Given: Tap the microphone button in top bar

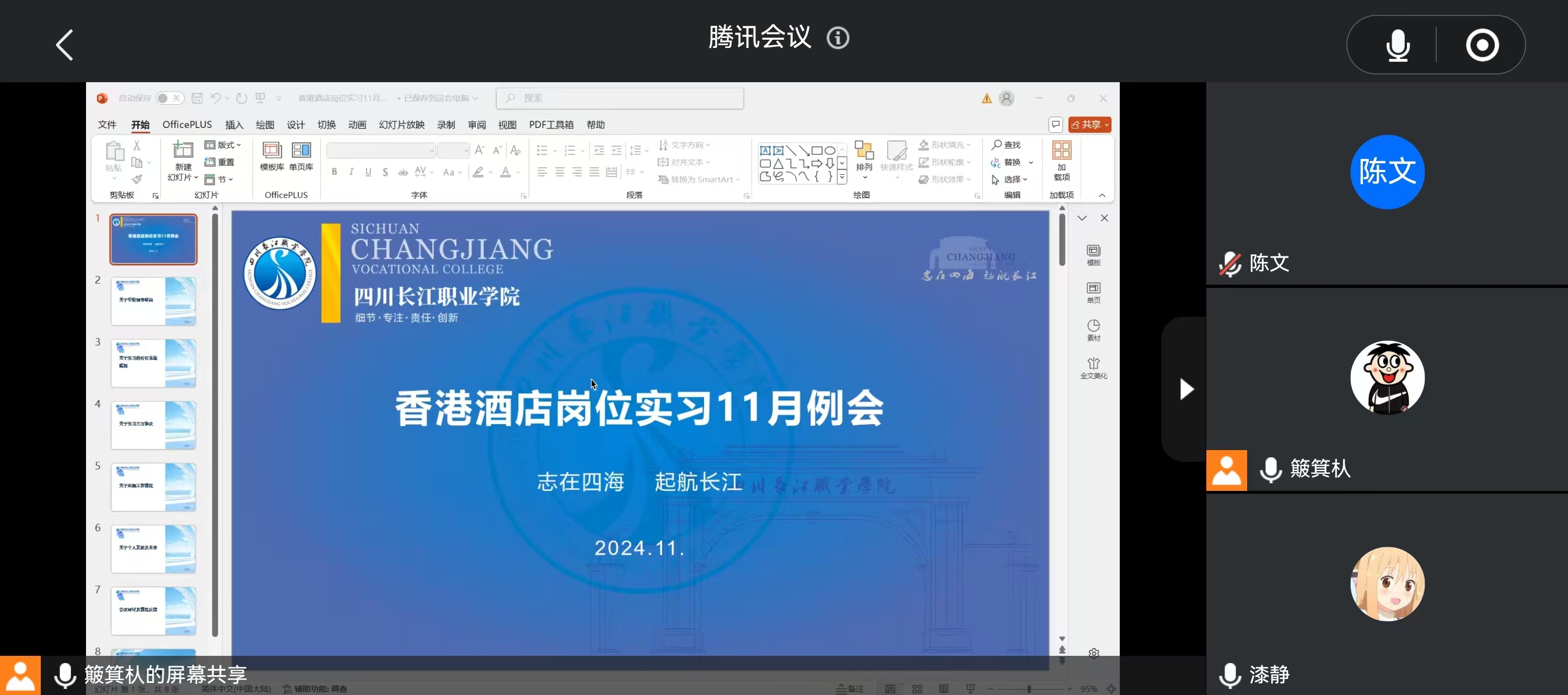Looking at the screenshot, I should coord(1398,45).
